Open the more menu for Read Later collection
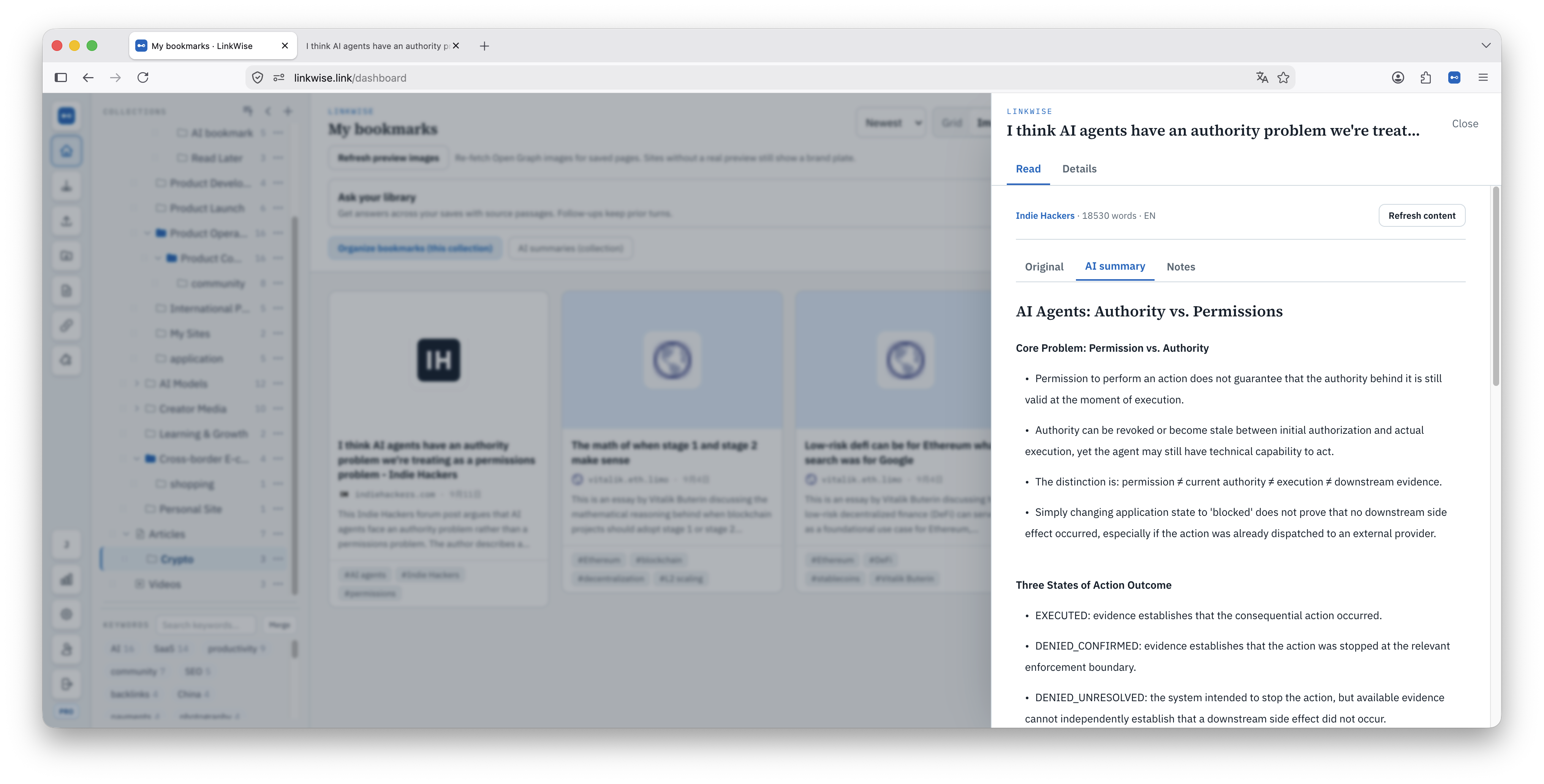This screenshot has width=1544, height=784. click(x=277, y=158)
